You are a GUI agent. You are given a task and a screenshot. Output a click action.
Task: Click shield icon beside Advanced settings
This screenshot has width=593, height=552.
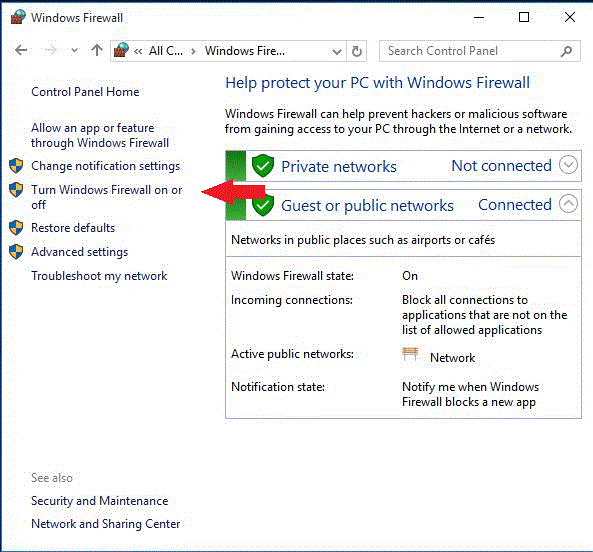[16, 252]
